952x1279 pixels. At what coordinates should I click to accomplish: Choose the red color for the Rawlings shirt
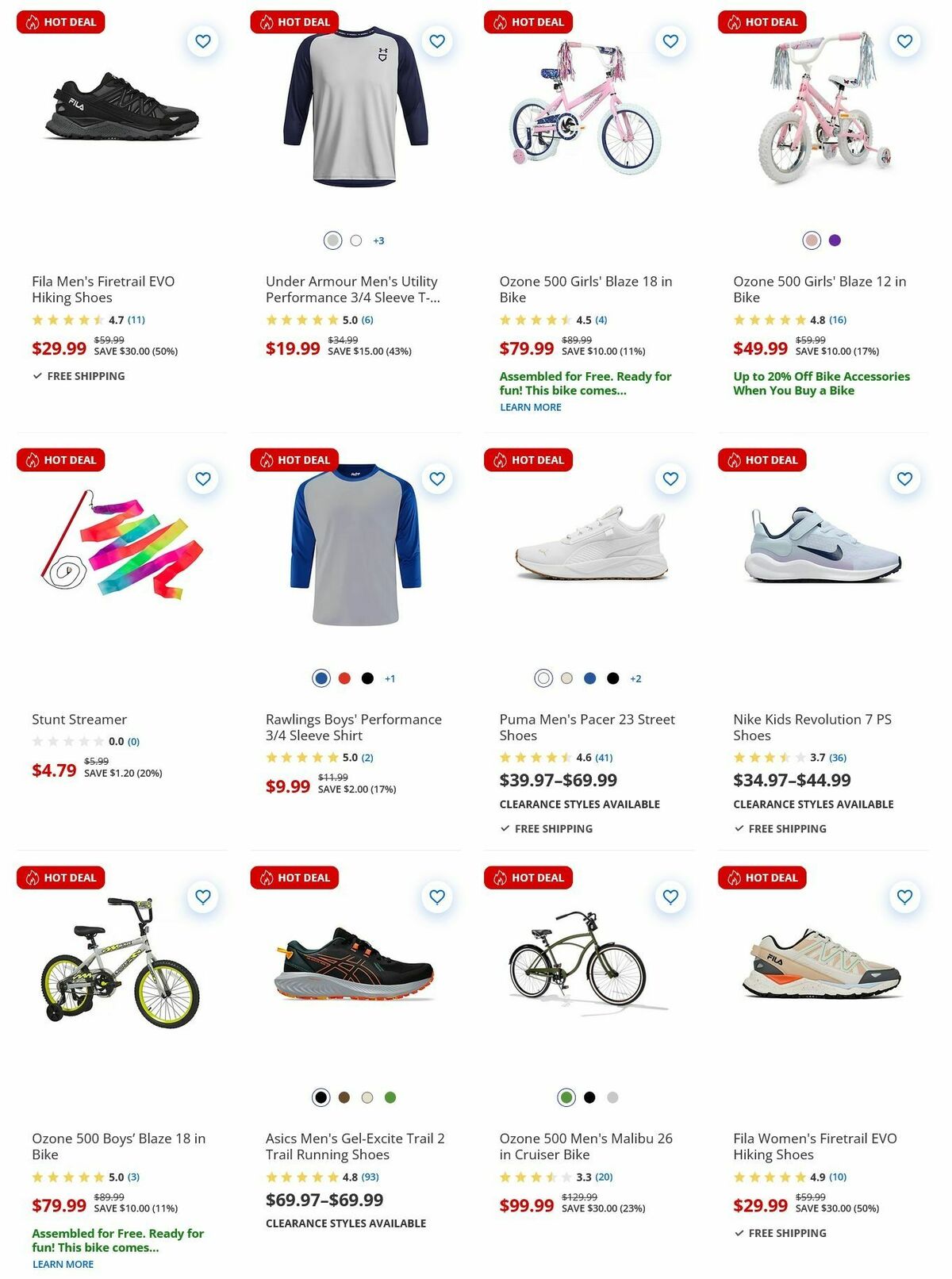(x=343, y=678)
